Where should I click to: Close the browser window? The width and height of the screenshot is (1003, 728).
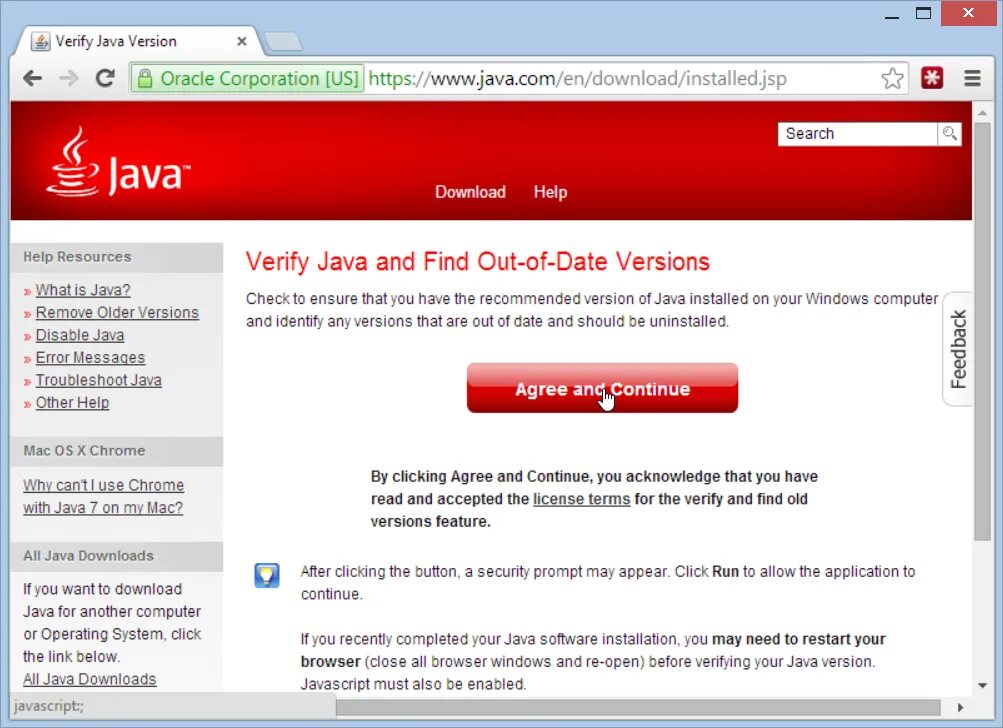968,13
